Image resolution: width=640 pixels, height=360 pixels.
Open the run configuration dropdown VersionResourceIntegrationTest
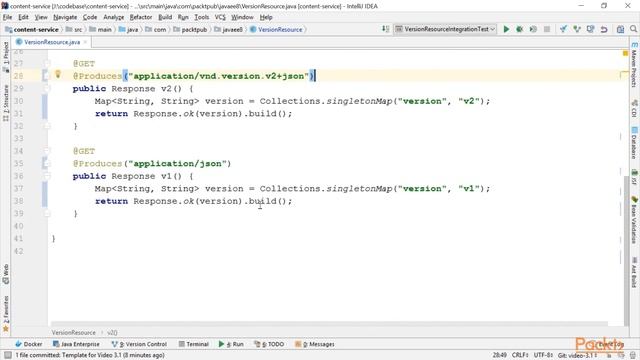445,29
